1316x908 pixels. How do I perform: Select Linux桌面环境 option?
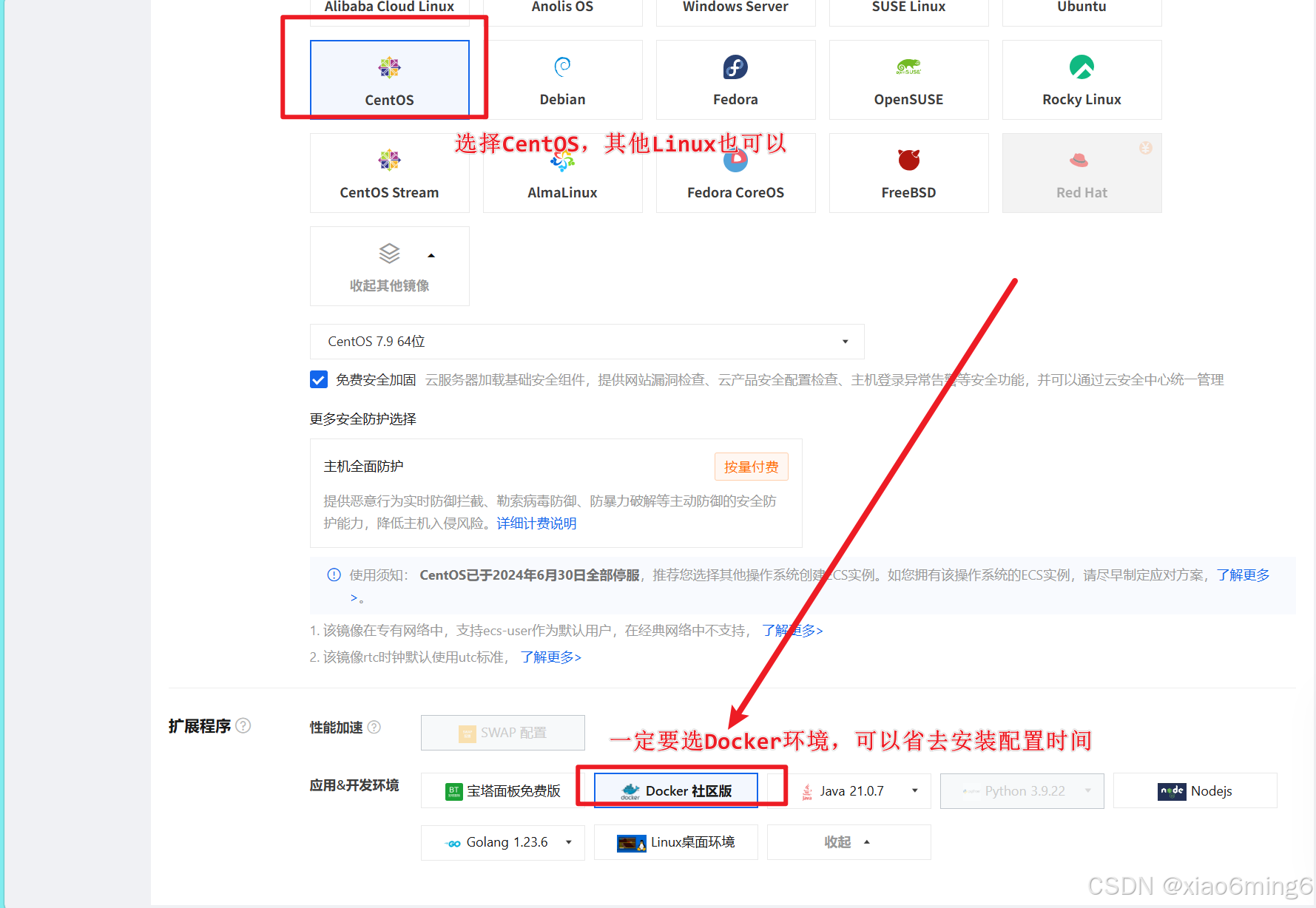click(676, 842)
